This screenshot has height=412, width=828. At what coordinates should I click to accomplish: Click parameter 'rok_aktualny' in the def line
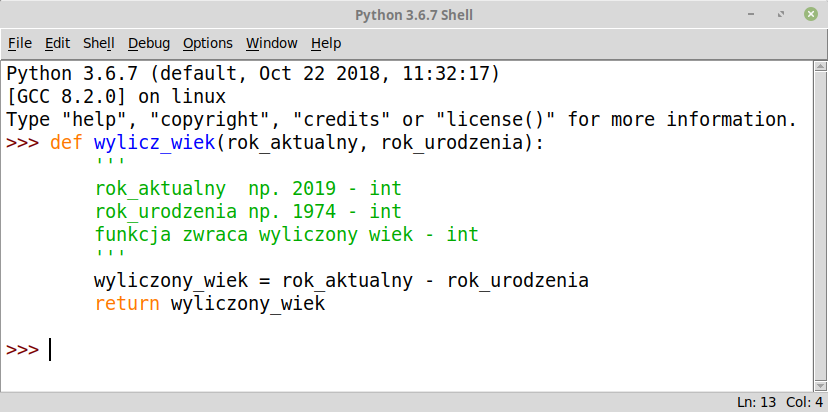tap(293, 143)
